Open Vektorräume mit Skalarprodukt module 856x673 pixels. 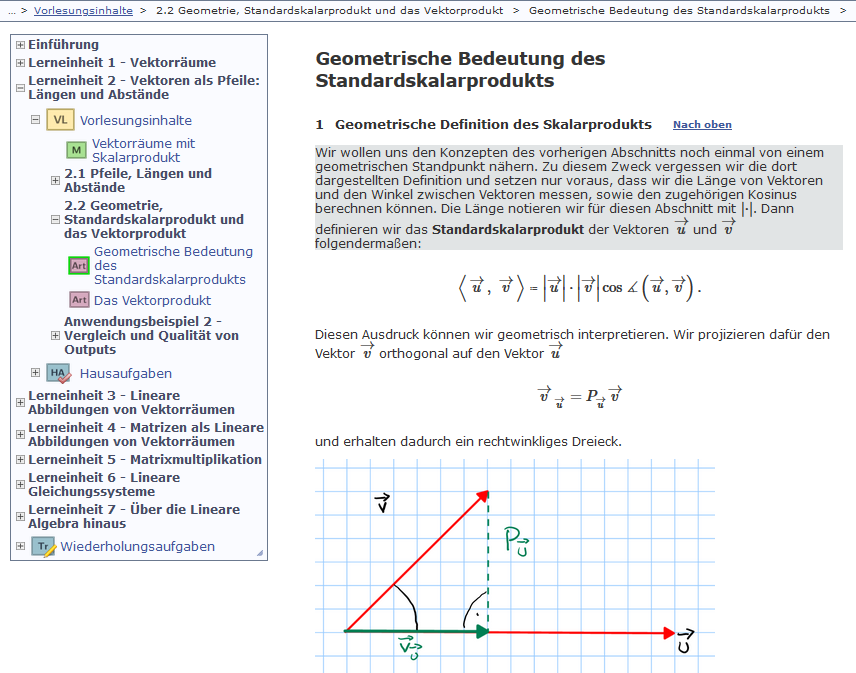click(x=143, y=150)
